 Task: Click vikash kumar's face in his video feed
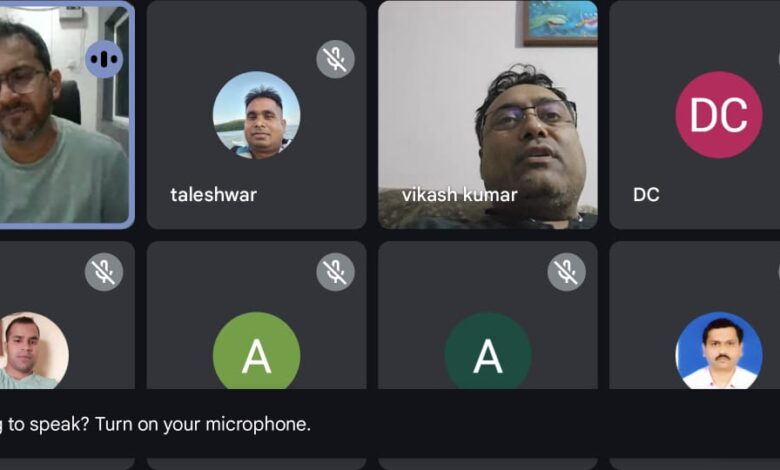(x=530, y=142)
